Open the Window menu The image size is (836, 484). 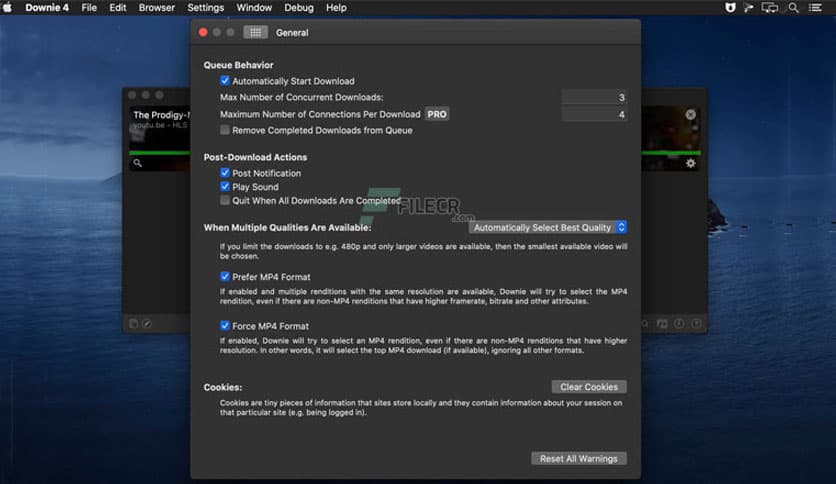pos(254,7)
